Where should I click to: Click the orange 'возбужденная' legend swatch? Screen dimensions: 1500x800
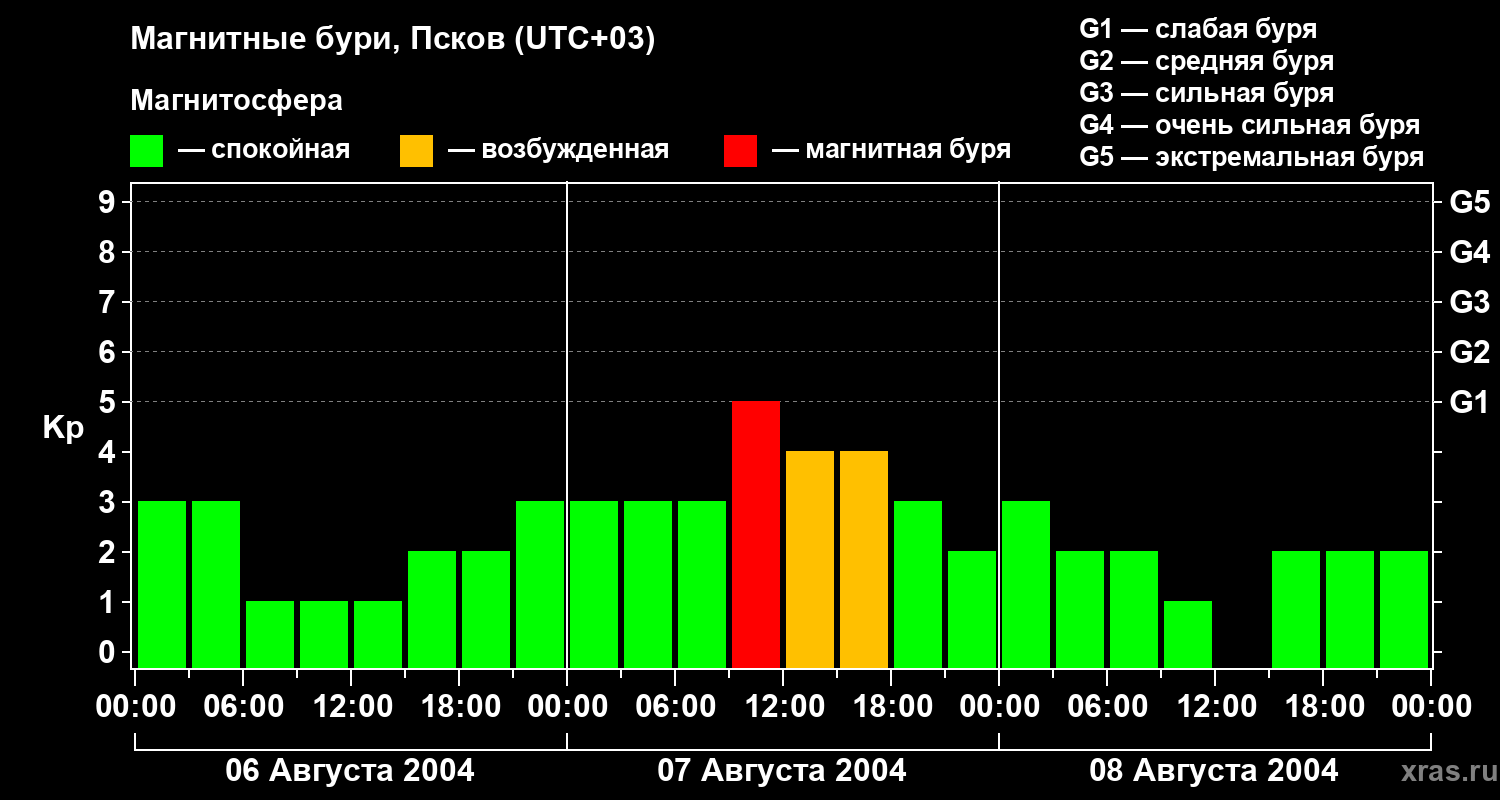[416, 151]
